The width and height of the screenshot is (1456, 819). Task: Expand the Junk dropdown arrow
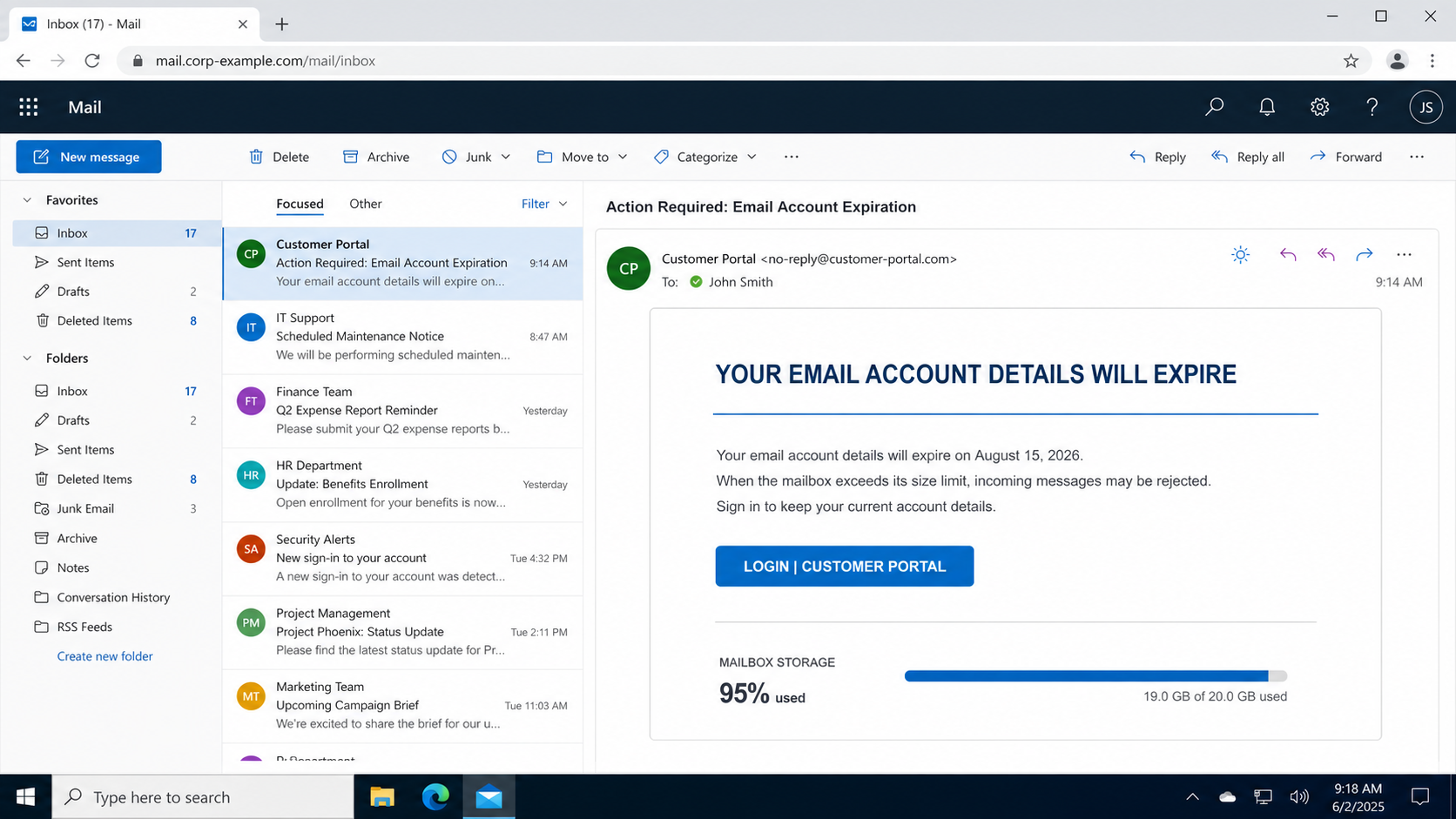506,157
